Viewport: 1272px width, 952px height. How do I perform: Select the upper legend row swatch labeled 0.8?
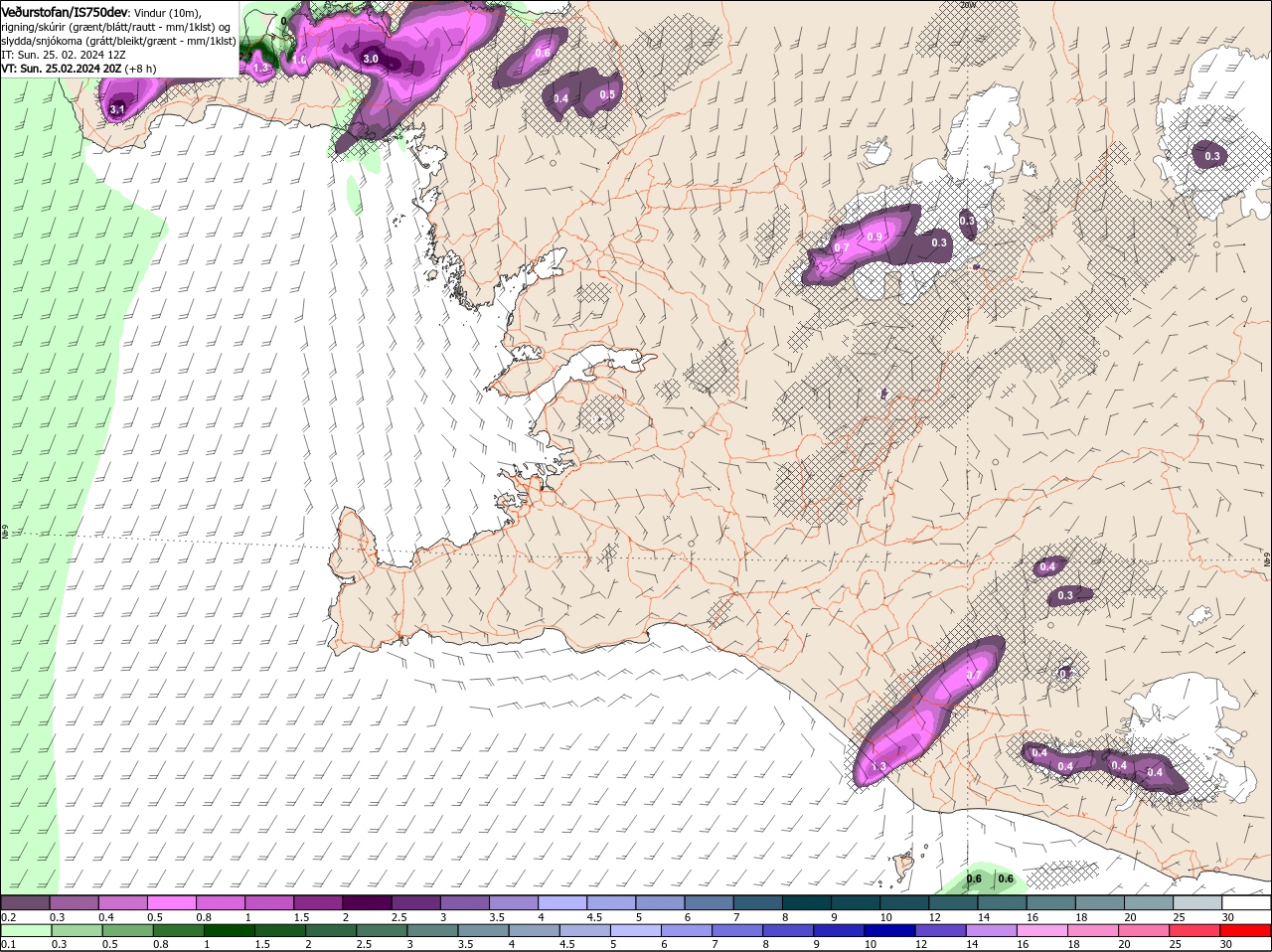coord(220,902)
